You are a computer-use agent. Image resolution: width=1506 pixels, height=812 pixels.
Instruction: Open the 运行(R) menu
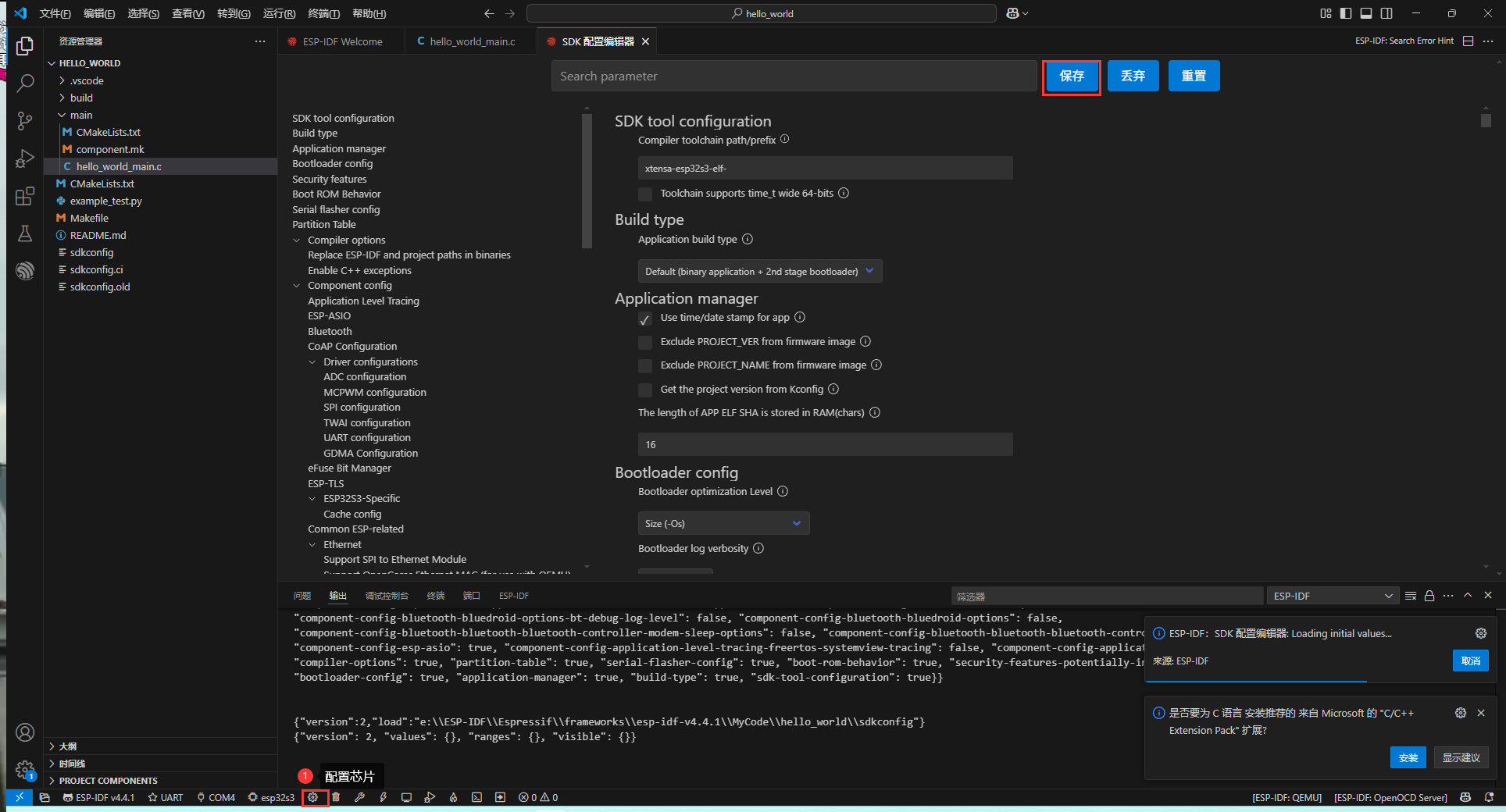(279, 13)
